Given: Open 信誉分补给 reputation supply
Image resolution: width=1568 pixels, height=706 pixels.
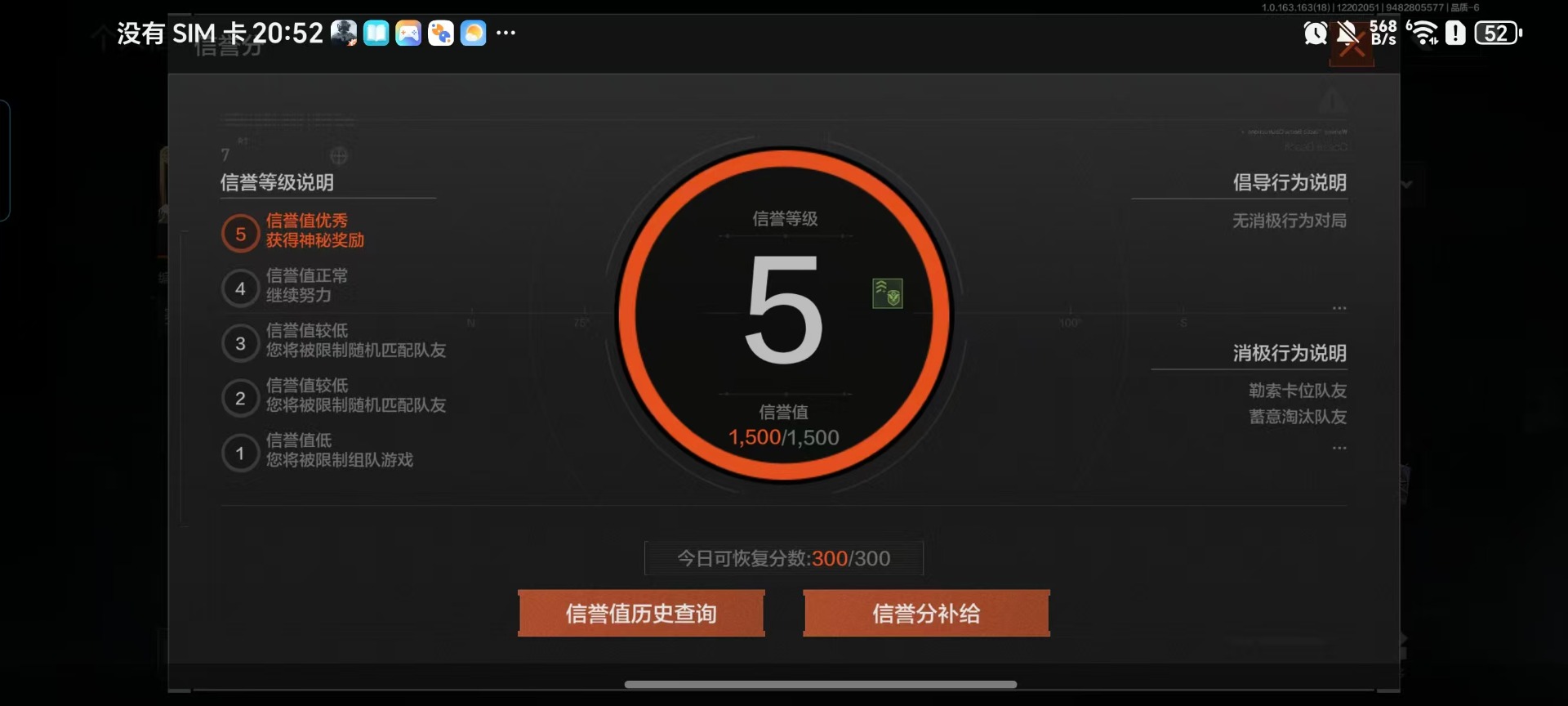Looking at the screenshot, I should coord(926,613).
